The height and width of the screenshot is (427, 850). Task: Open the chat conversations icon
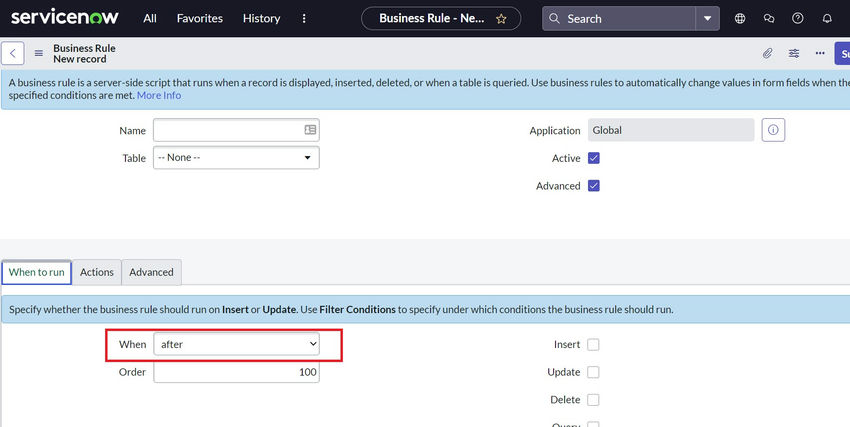tap(769, 18)
